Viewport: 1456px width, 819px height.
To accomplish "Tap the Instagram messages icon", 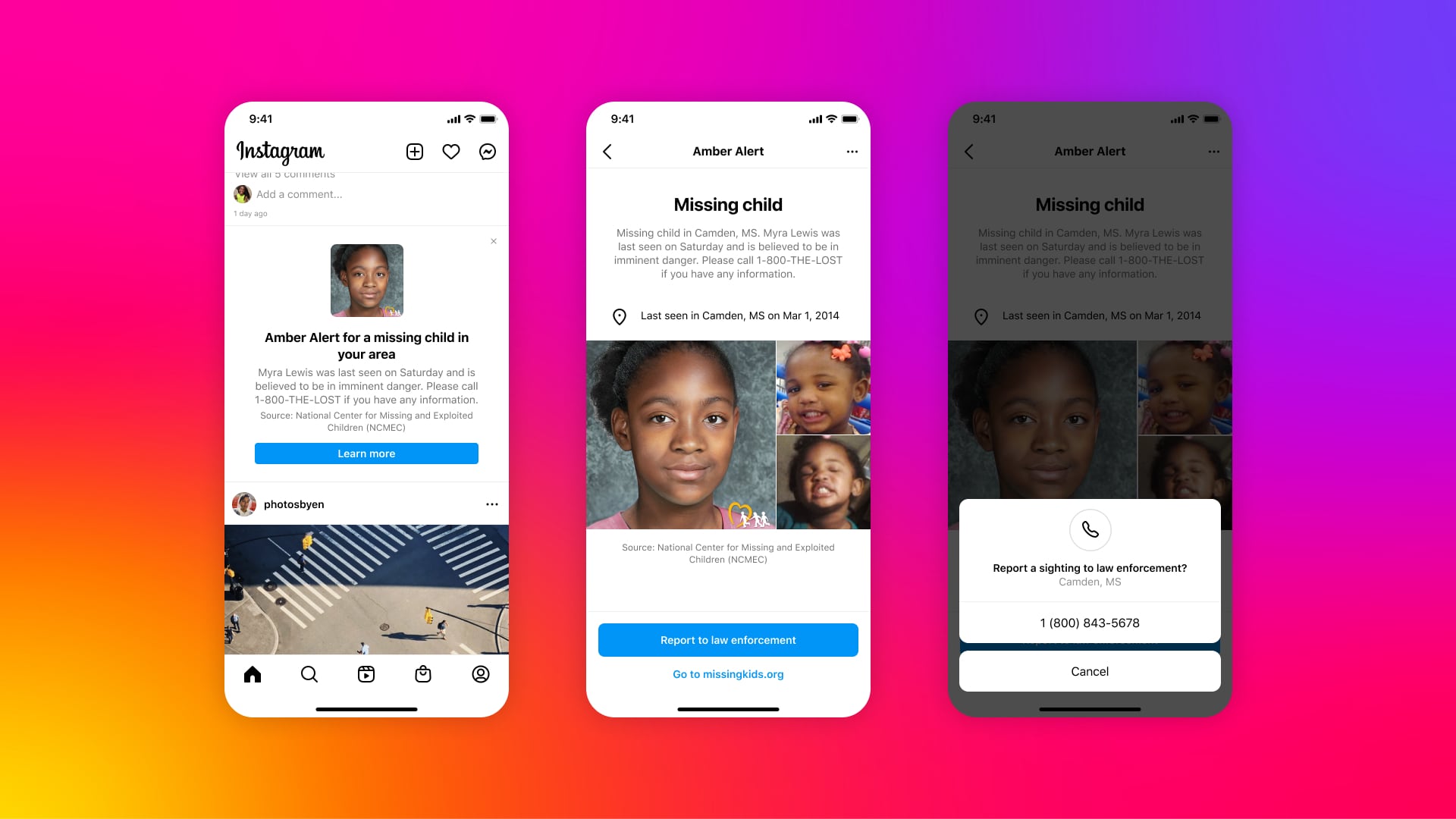I will [489, 152].
